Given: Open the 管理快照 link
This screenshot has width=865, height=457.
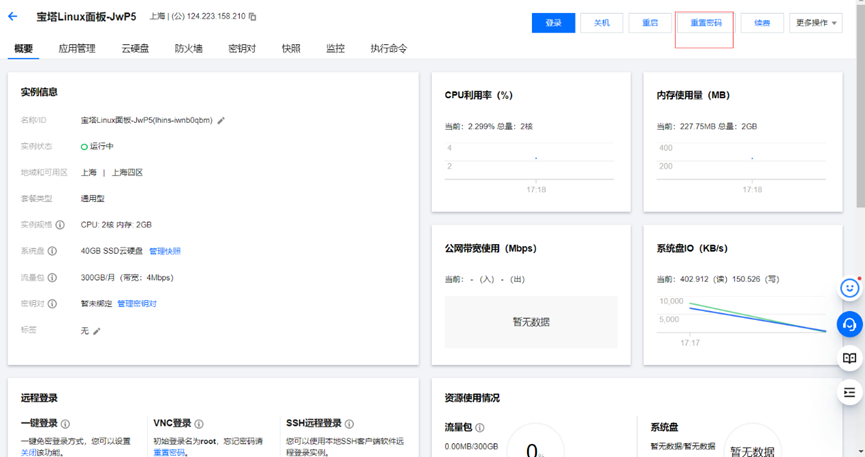Looking at the screenshot, I should pos(165,251).
